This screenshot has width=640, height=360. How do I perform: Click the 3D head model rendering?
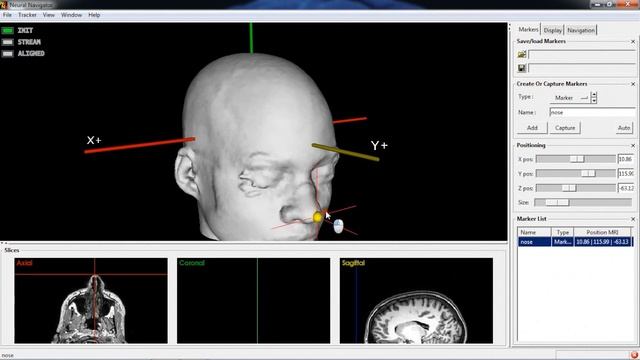pos(257,147)
